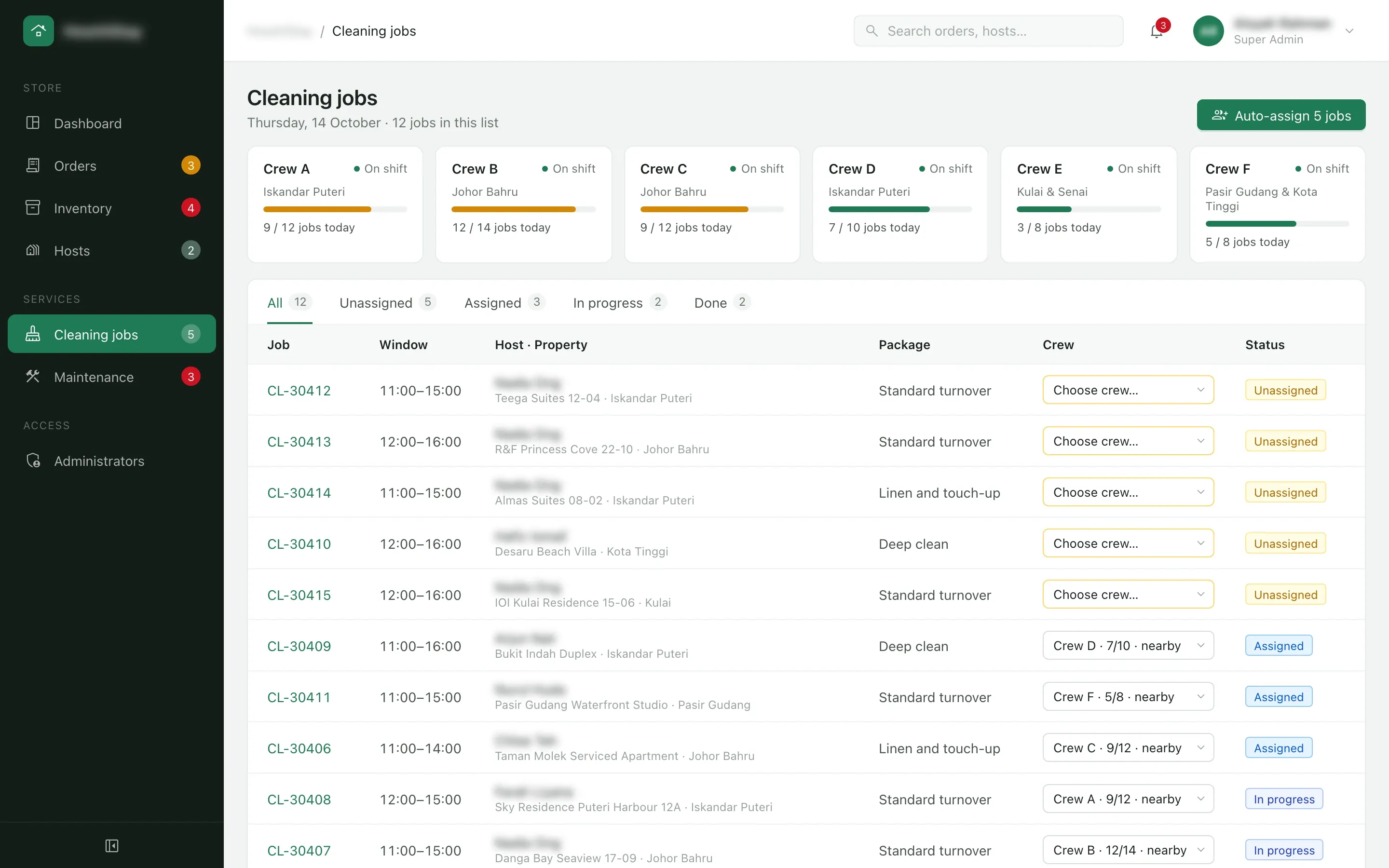Change Crew F selection for CL-30411

point(1128,696)
